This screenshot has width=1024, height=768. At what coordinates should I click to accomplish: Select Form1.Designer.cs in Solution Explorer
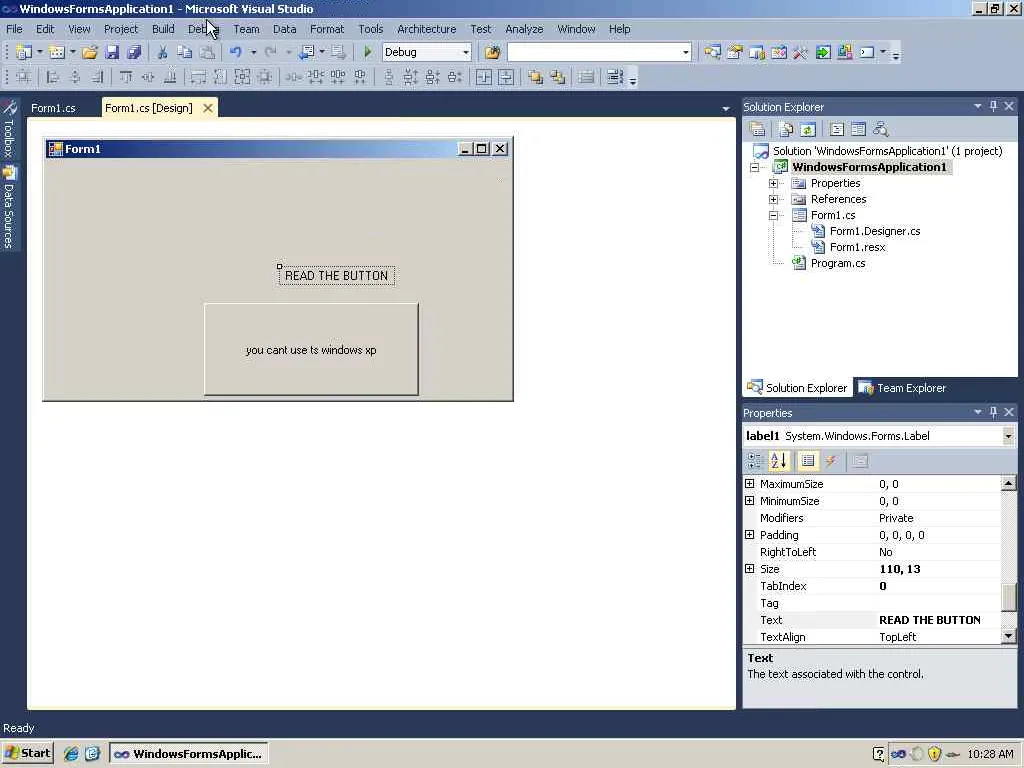click(874, 231)
